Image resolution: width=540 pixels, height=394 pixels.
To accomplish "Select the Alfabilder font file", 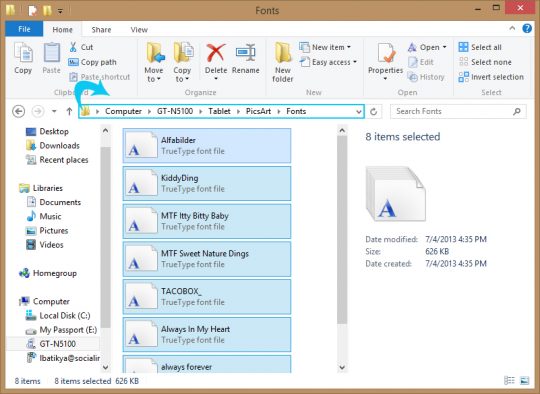I will point(207,146).
